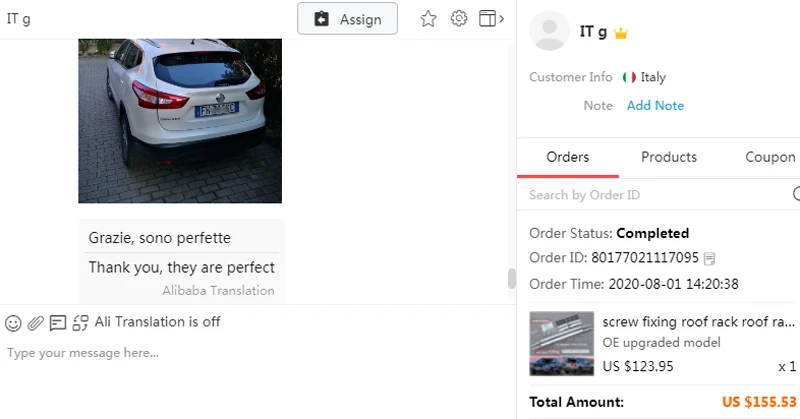Attach a file with paperclip icon
Screen dimensions: 800x419
[x=35, y=323]
